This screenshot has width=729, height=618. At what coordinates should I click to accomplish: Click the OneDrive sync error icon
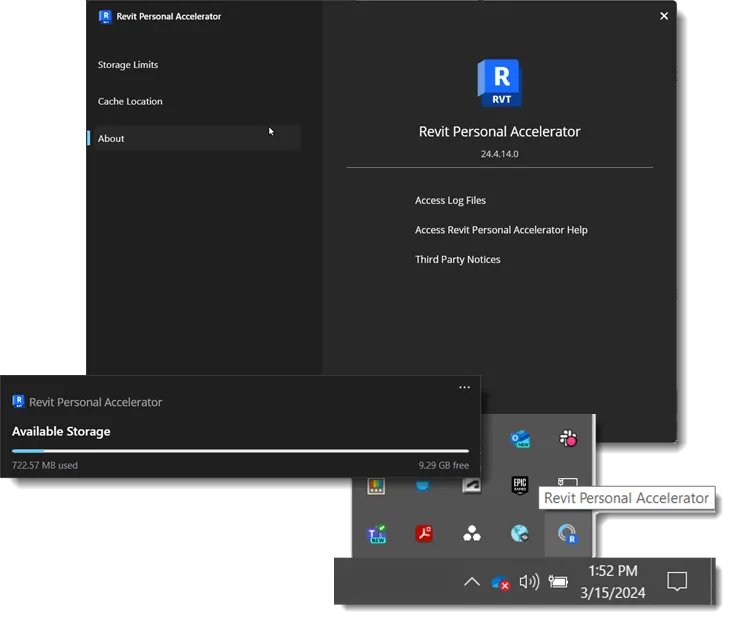click(x=500, y=582)
